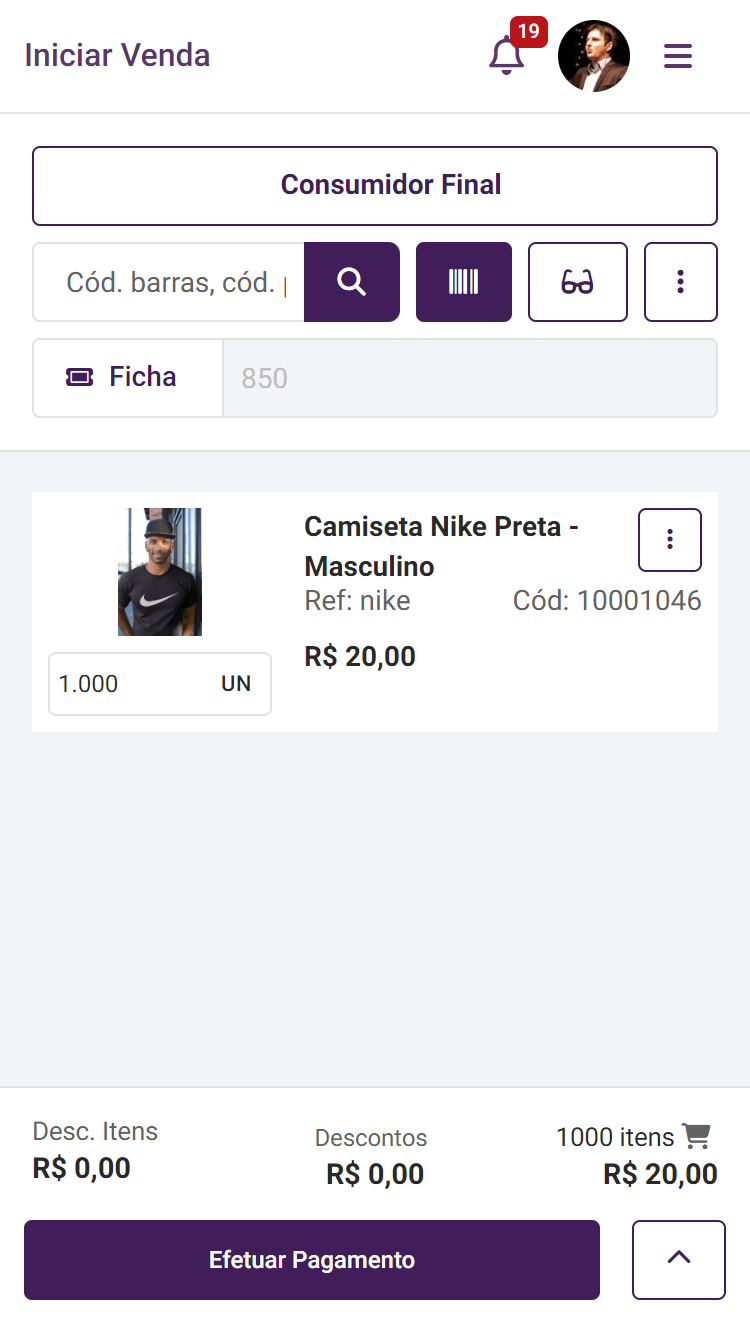Click the Nike t-shirt product thumbnail

click(160, 572)
